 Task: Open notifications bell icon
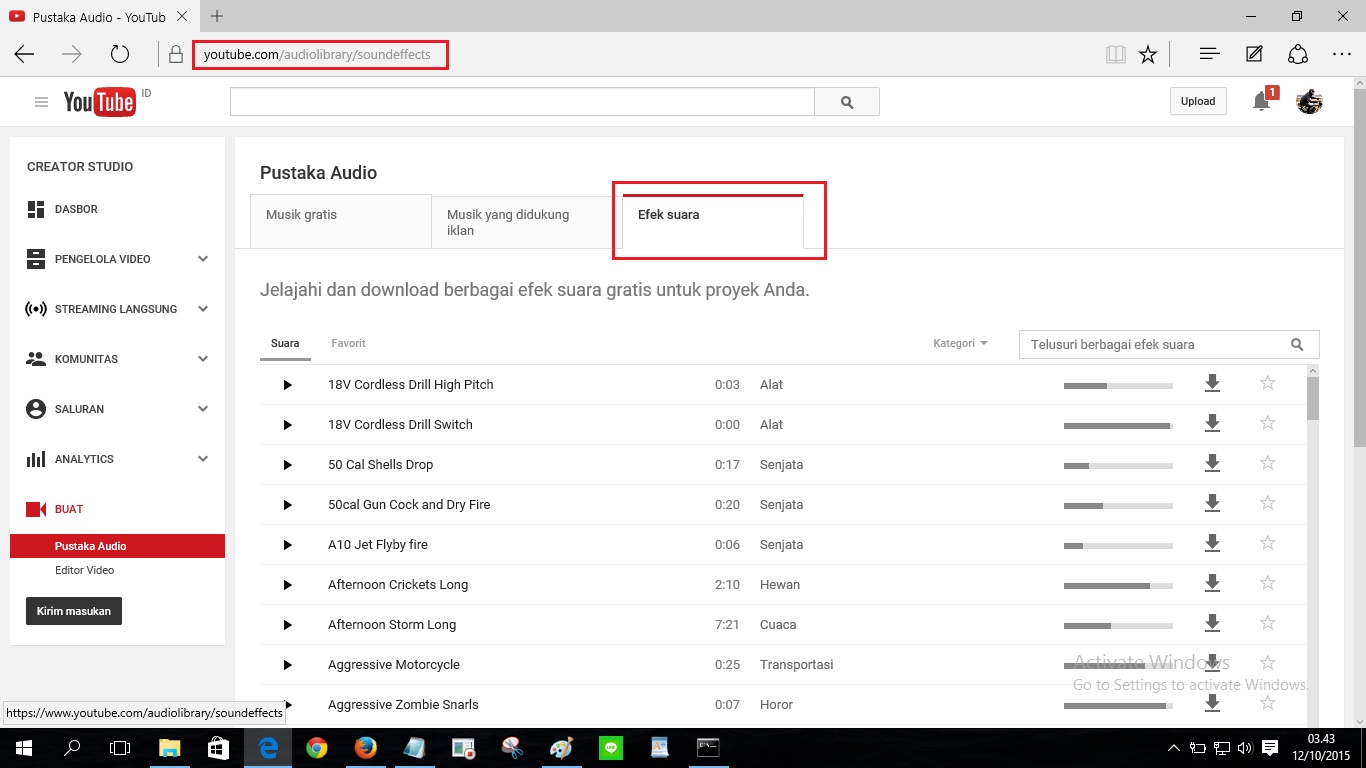pyautogui.click(x=1262, y=102)
